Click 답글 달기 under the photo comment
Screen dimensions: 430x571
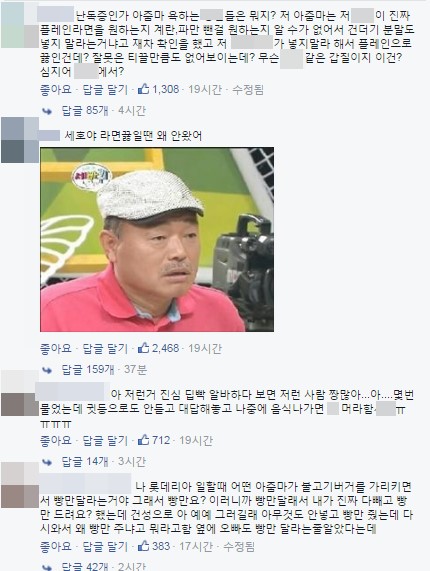click(x=105, y=348)
